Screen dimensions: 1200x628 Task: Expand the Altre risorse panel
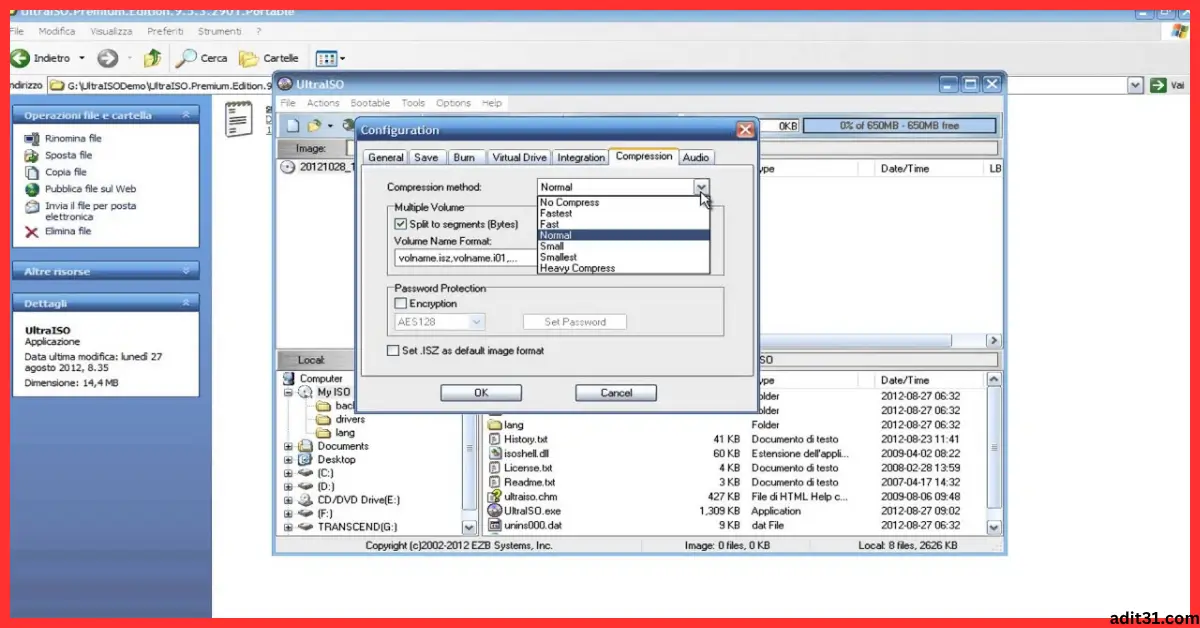[185, 271]
